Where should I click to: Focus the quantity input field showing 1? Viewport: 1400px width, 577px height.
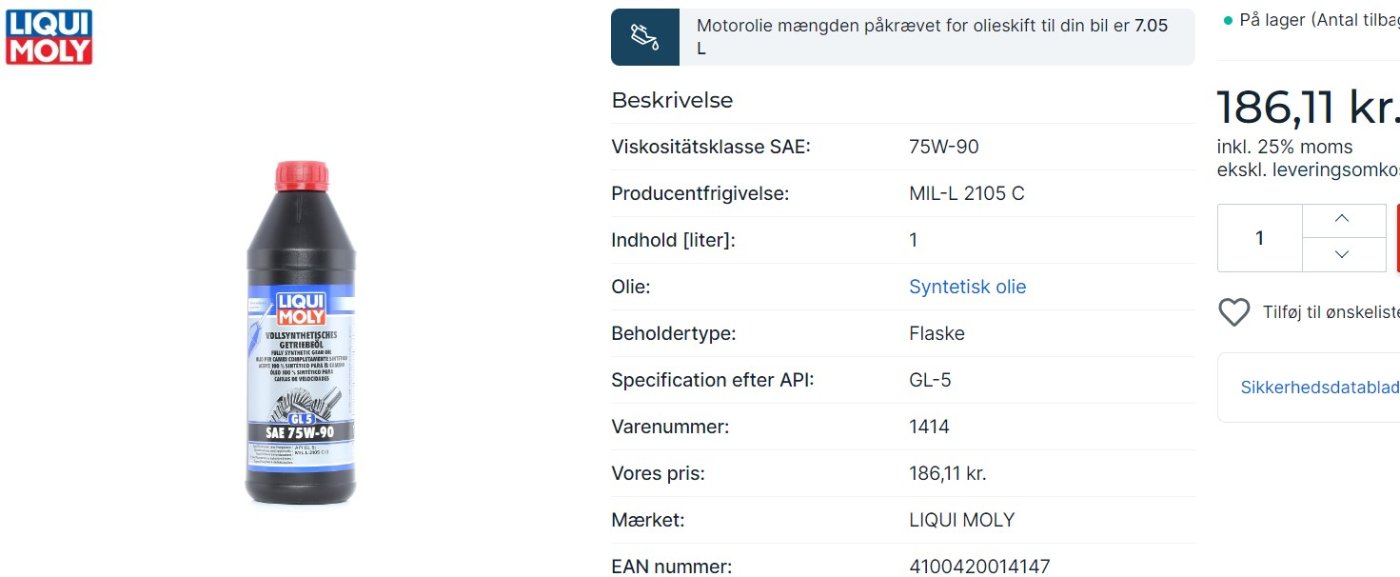coord(1260,238)
